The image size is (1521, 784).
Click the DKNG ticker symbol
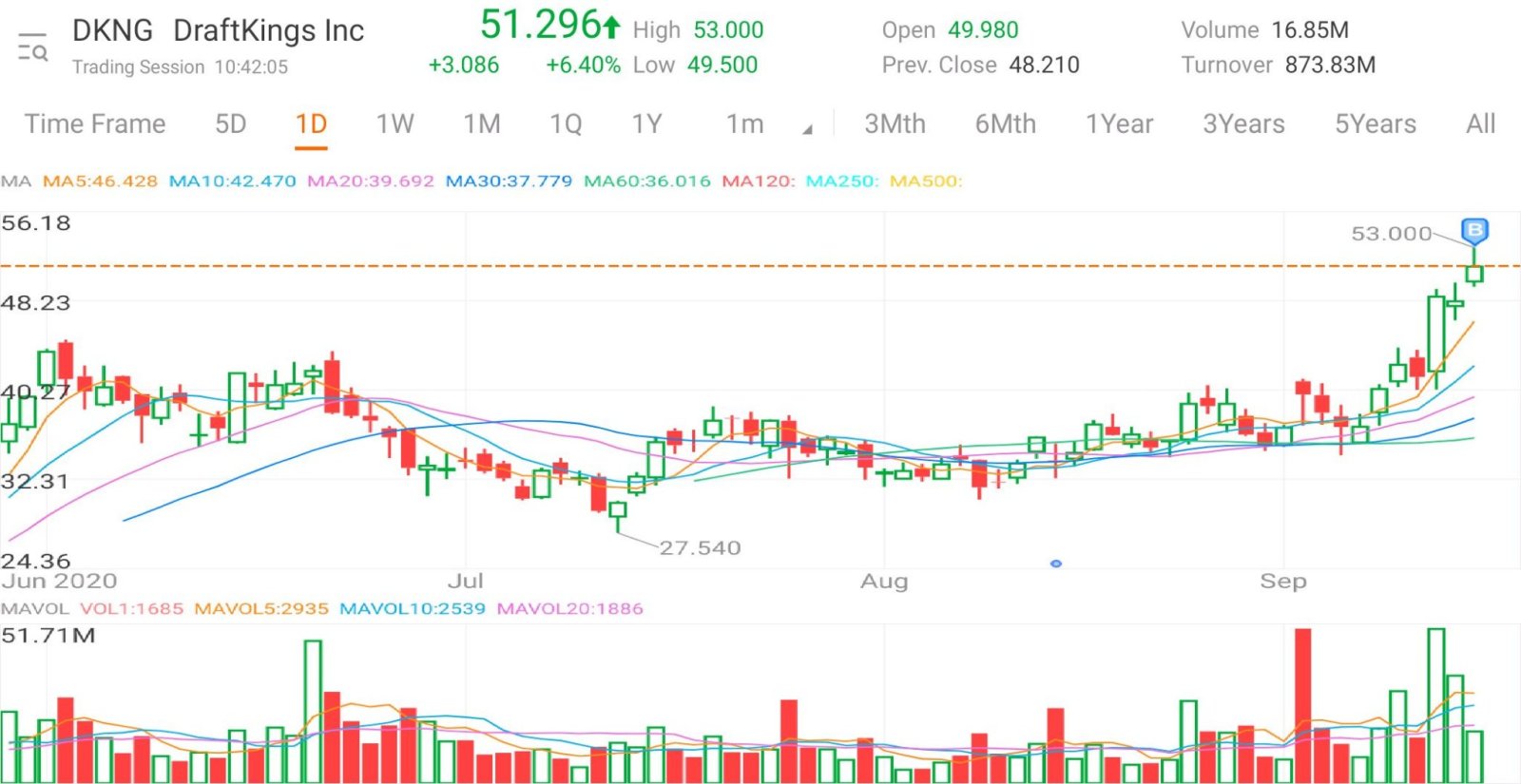(112, 31)
